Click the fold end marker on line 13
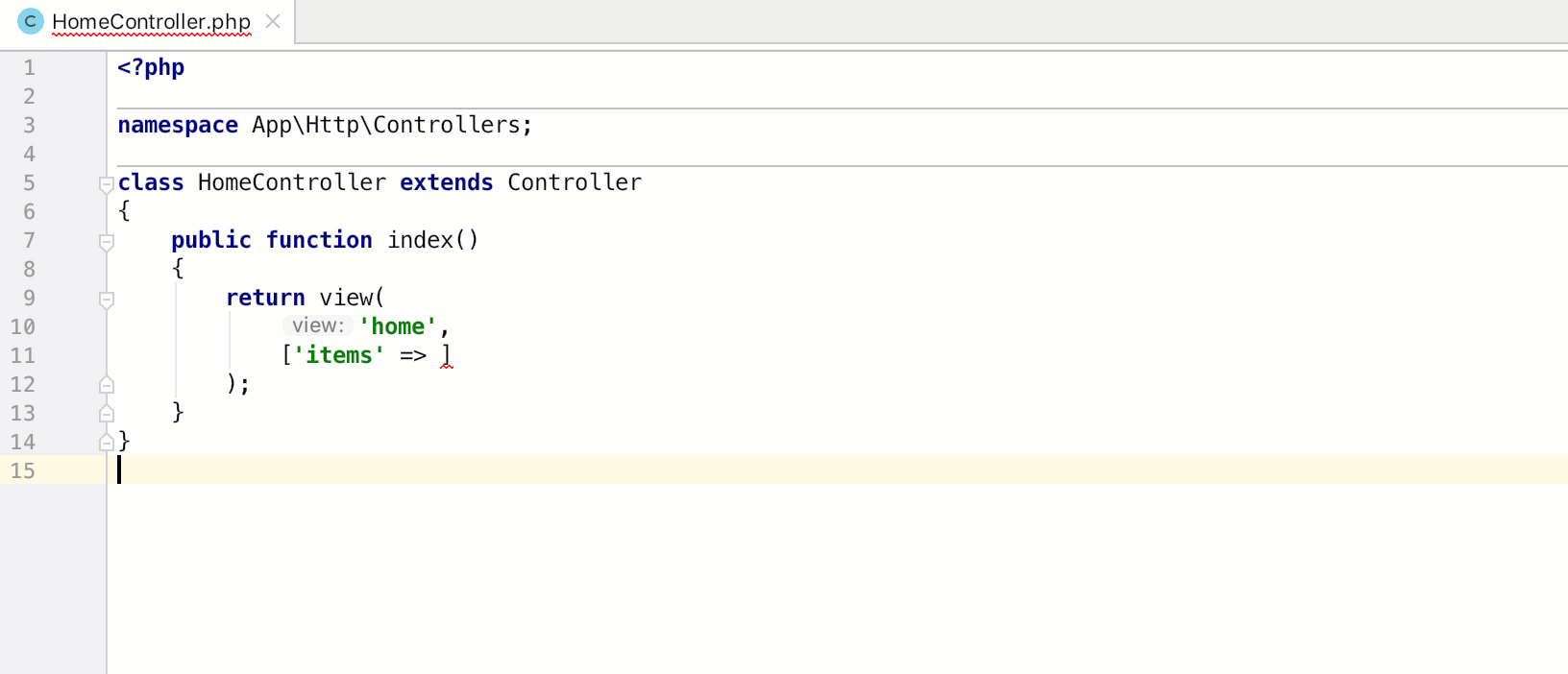This screenshot has width=1568, height=674. (x=107, y=414)
